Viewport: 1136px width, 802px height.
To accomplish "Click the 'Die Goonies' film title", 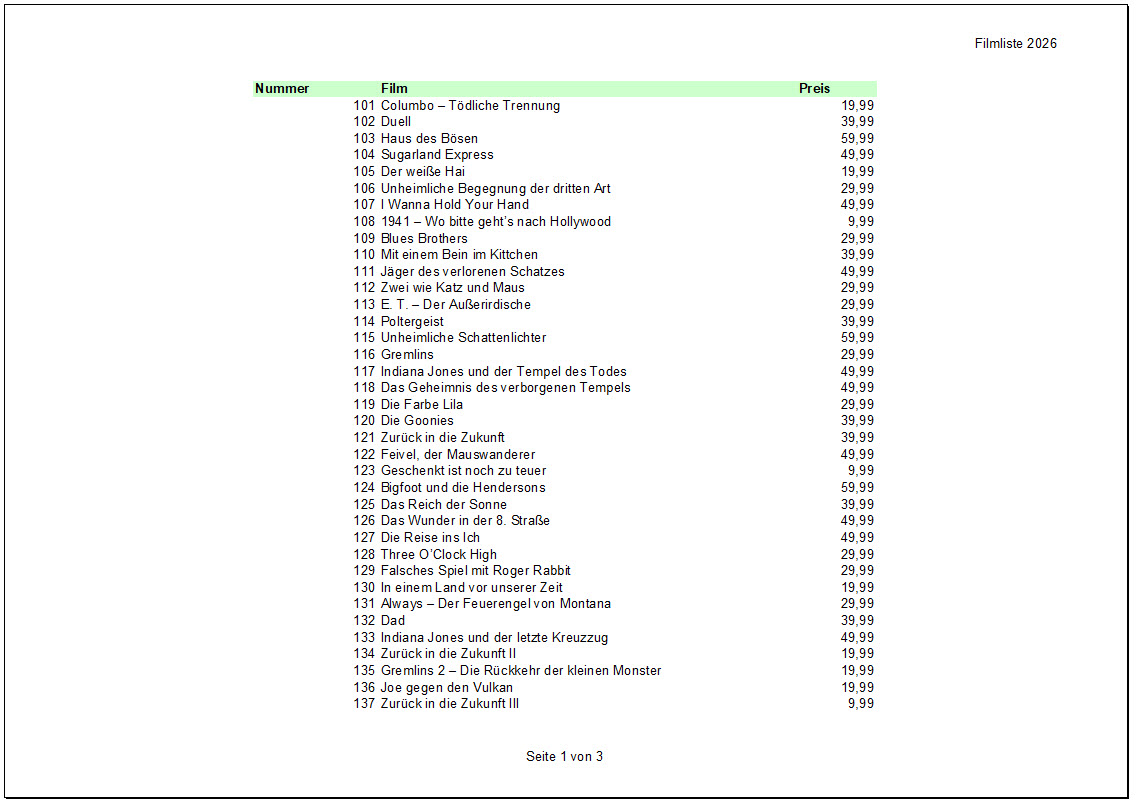I will [417, 421].
